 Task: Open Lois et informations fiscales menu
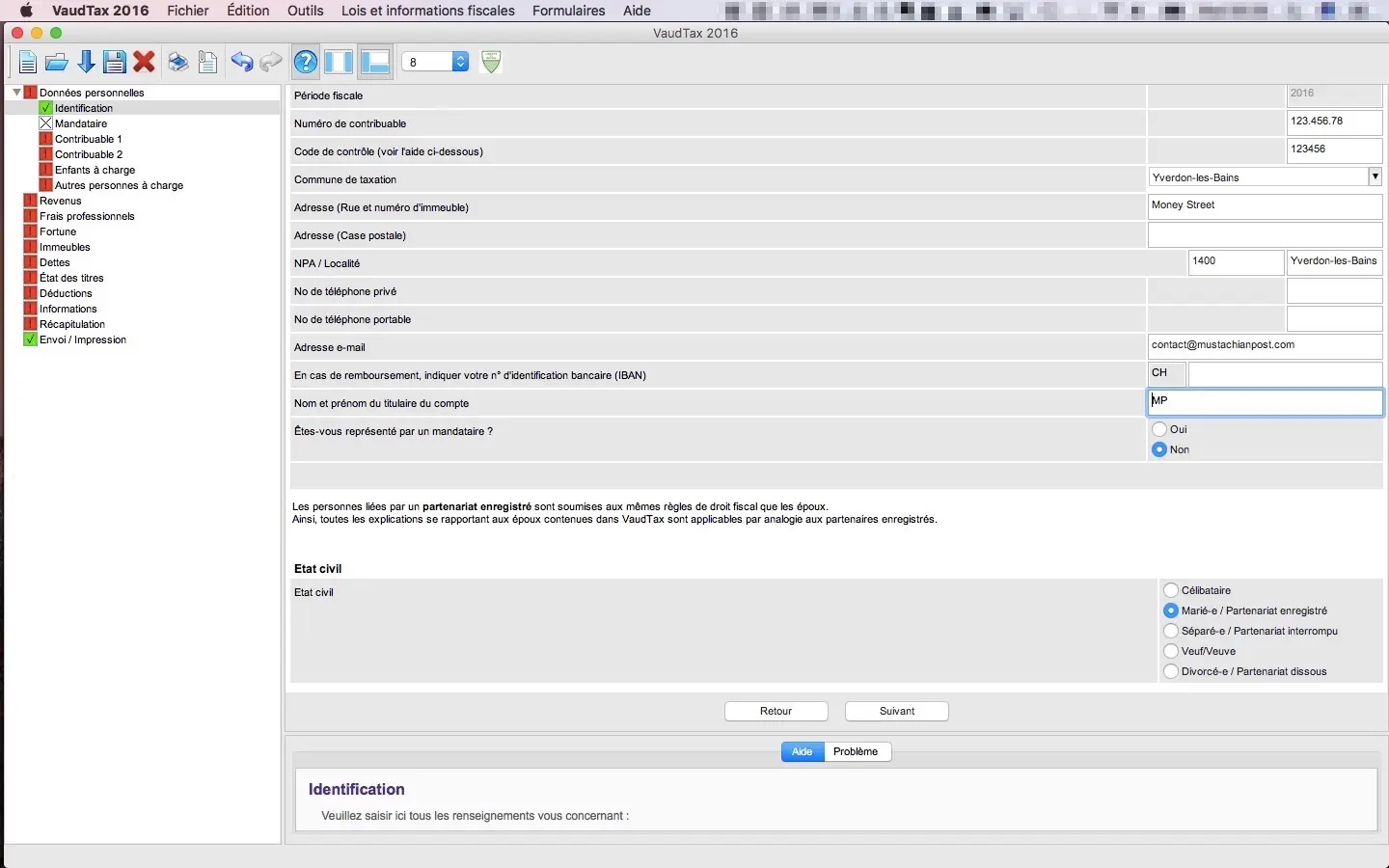(x=428, y=11)
